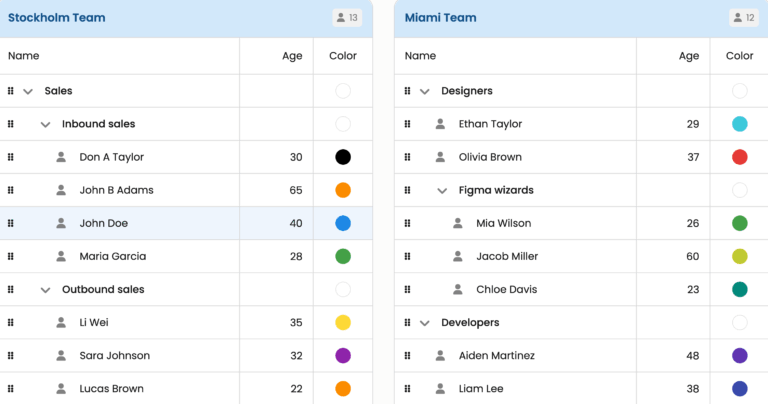Click the red color swatch for Olivia Brown
The image size is (768, 404).
point(740,157)
